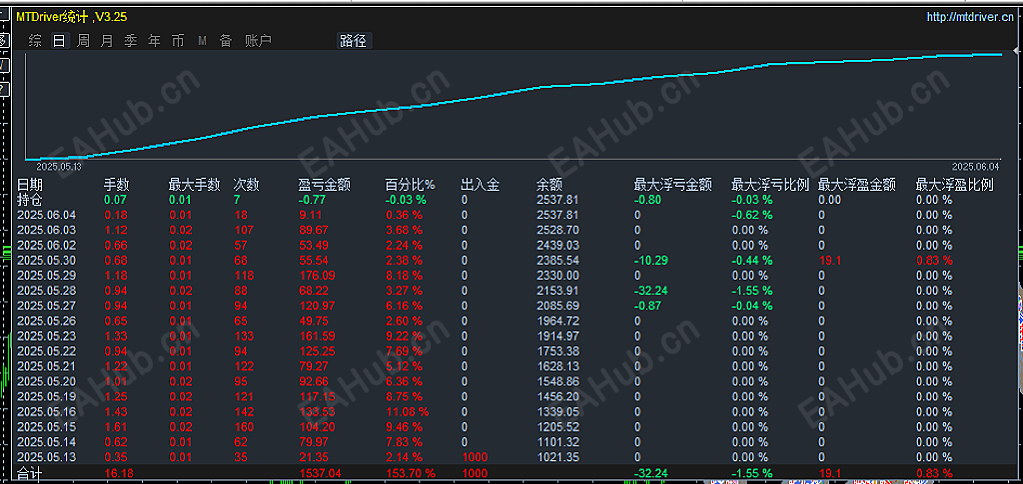1023x484 pixels.
Task: Open the 周 weekly tab
Action: (x=83, y=41)
